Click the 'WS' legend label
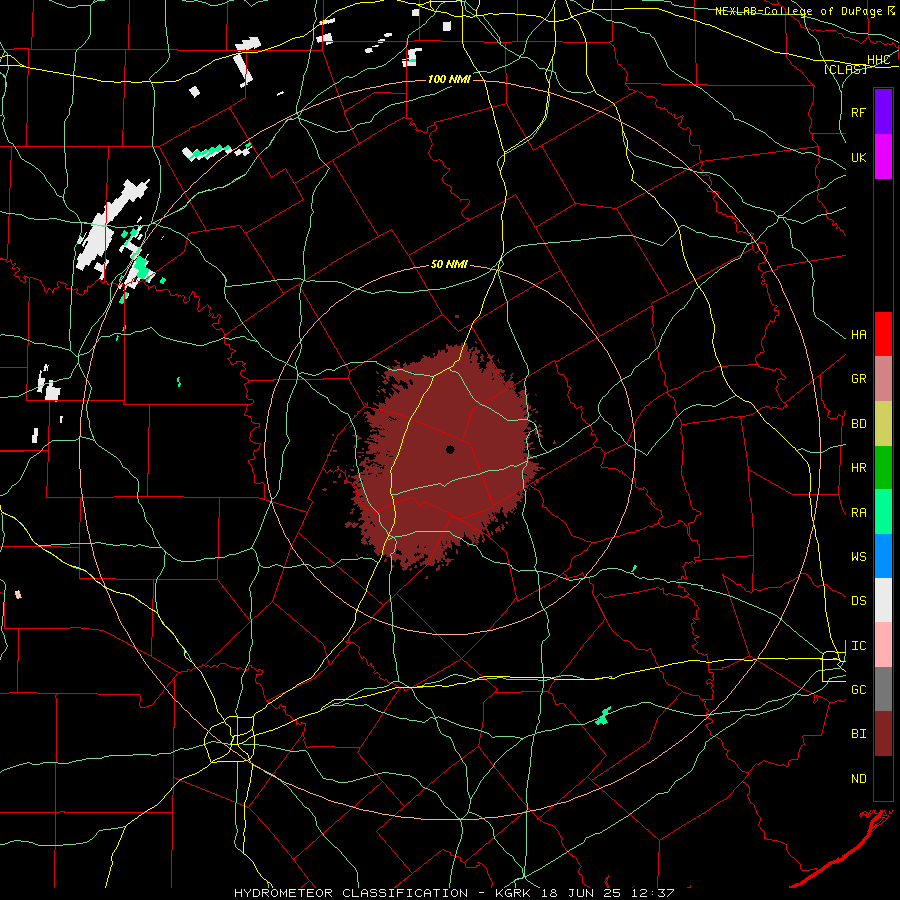This screenshot has width=900, height=900. [x=859, y=557]
